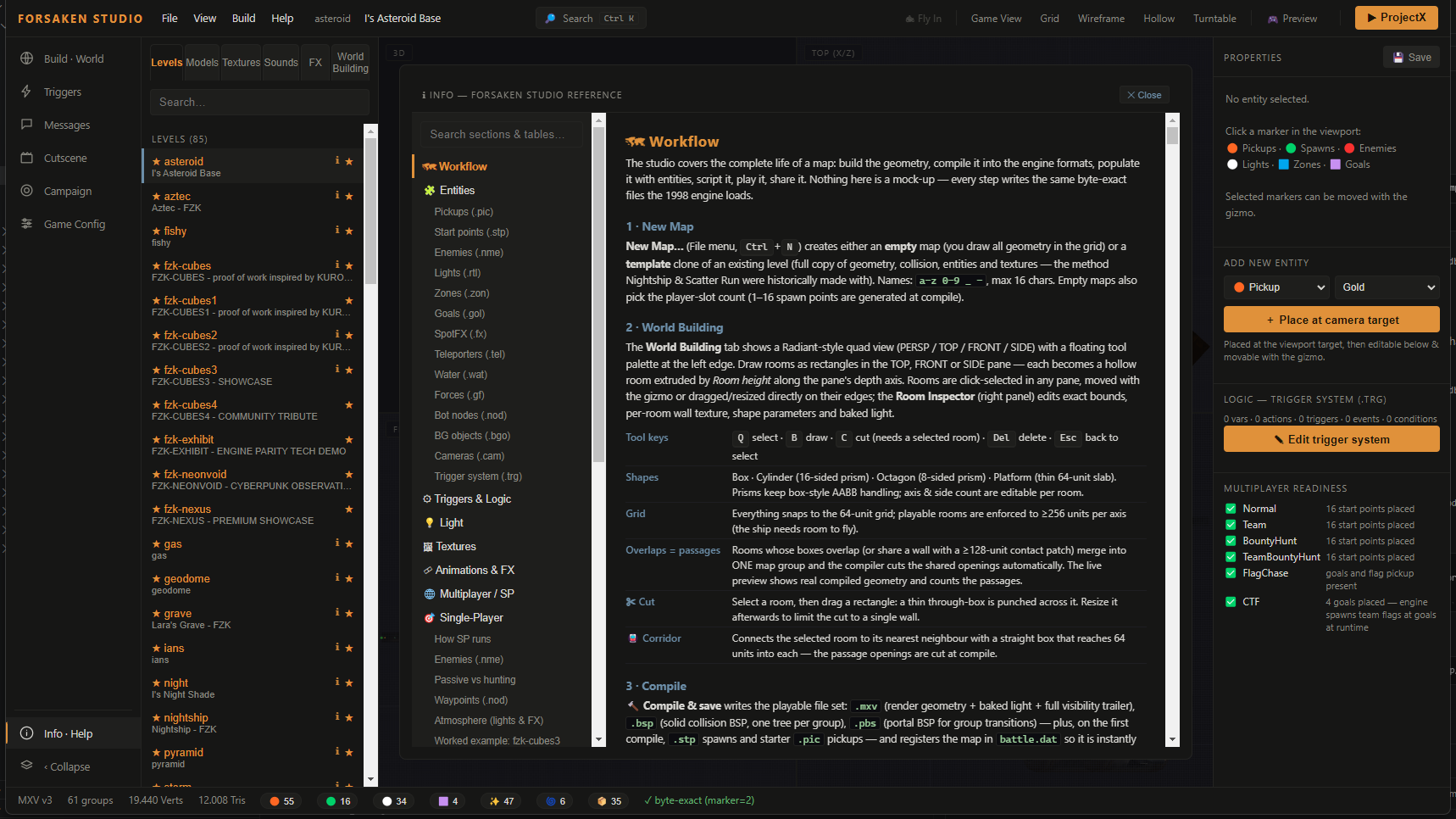
Task: Toggle the FlagChase readiness checkbox
Action: click(1231, 573)
